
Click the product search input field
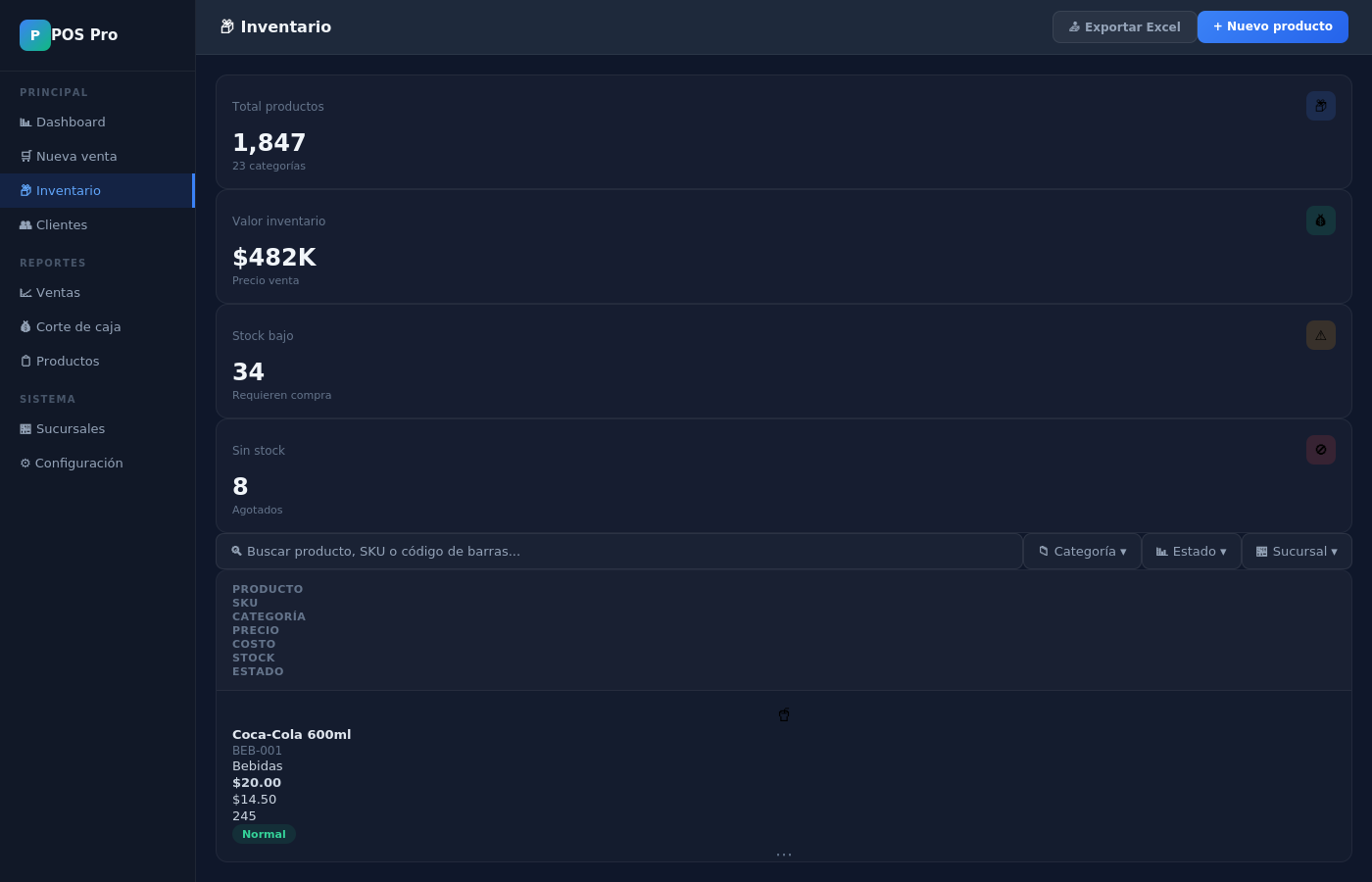(x=619, y=551)
